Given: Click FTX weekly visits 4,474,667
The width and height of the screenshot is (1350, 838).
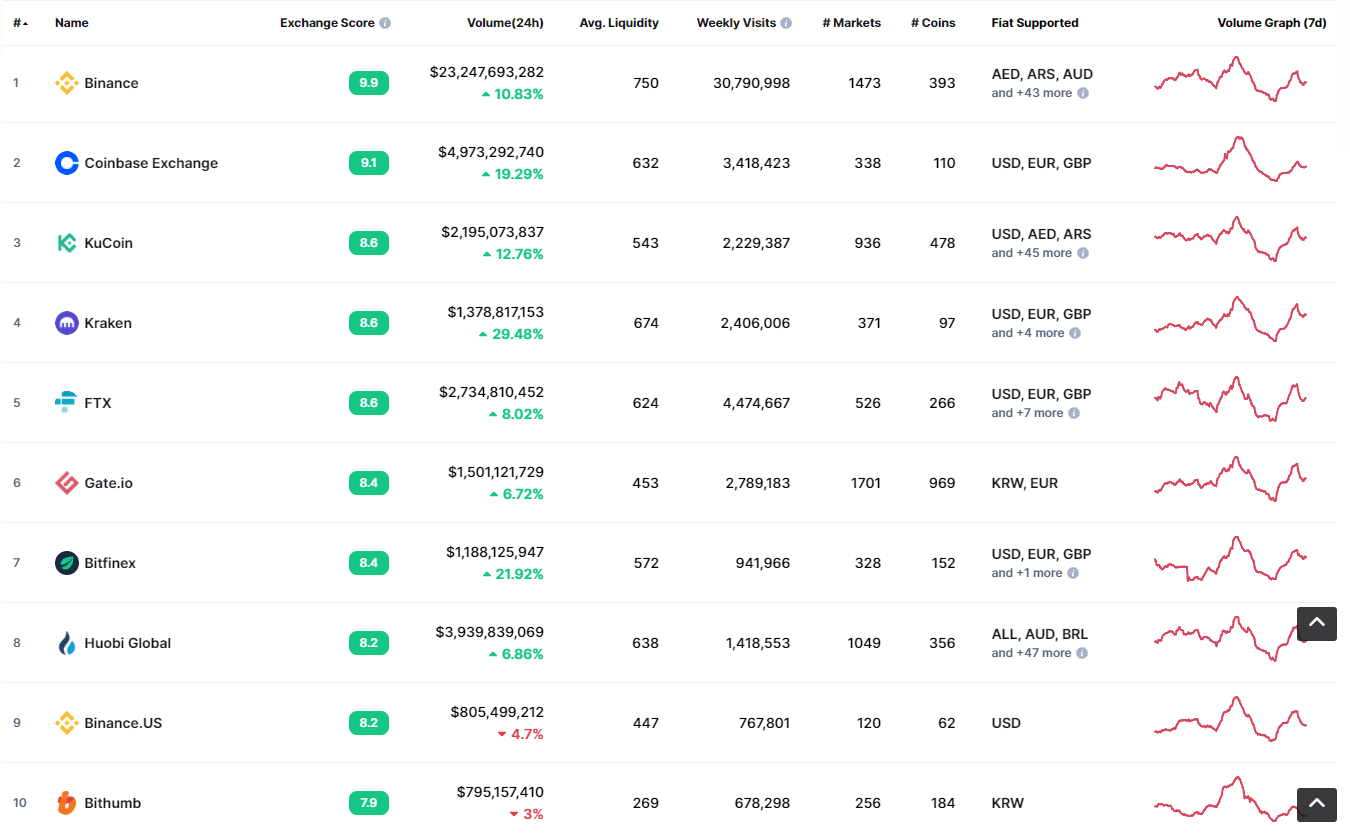Looking at the screenshot, I should click(x=756, y=403).
